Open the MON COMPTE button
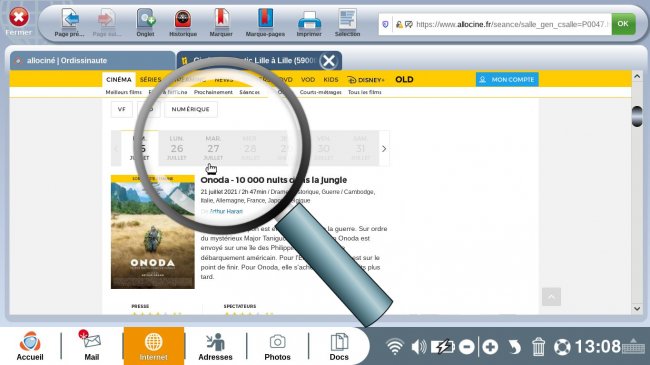 tap(507, 79)
